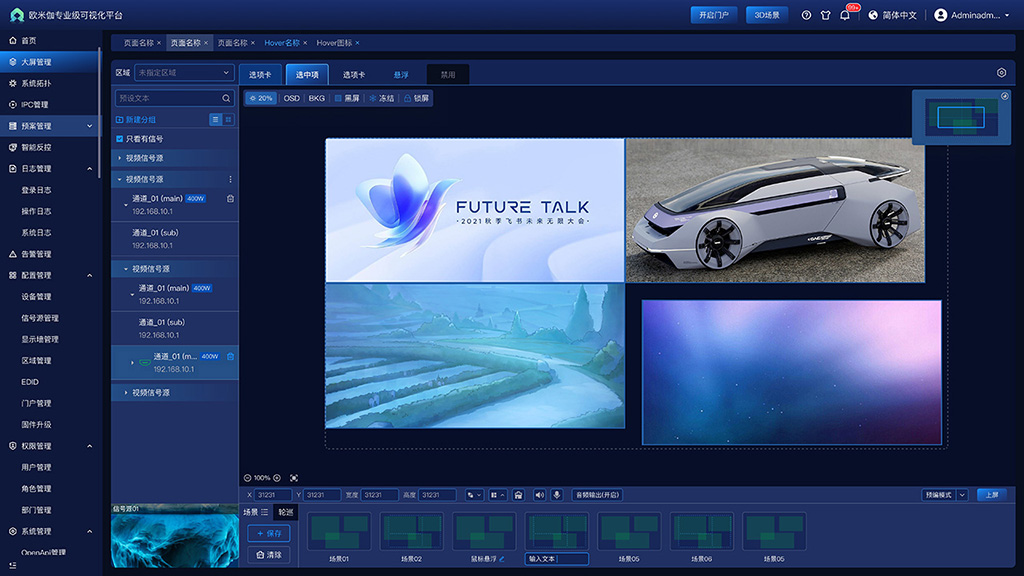Click the 开启门户 button

[714, 15]
